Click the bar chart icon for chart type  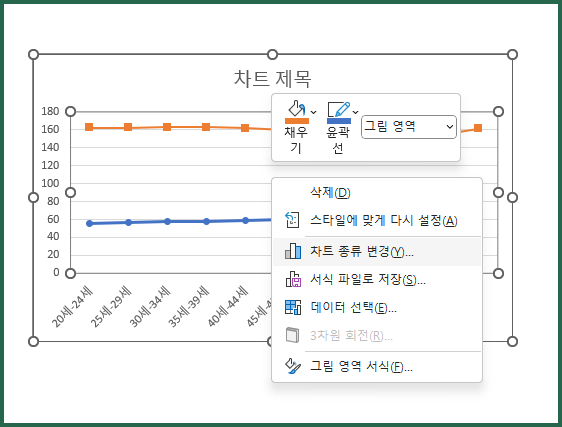pos(293,251)
